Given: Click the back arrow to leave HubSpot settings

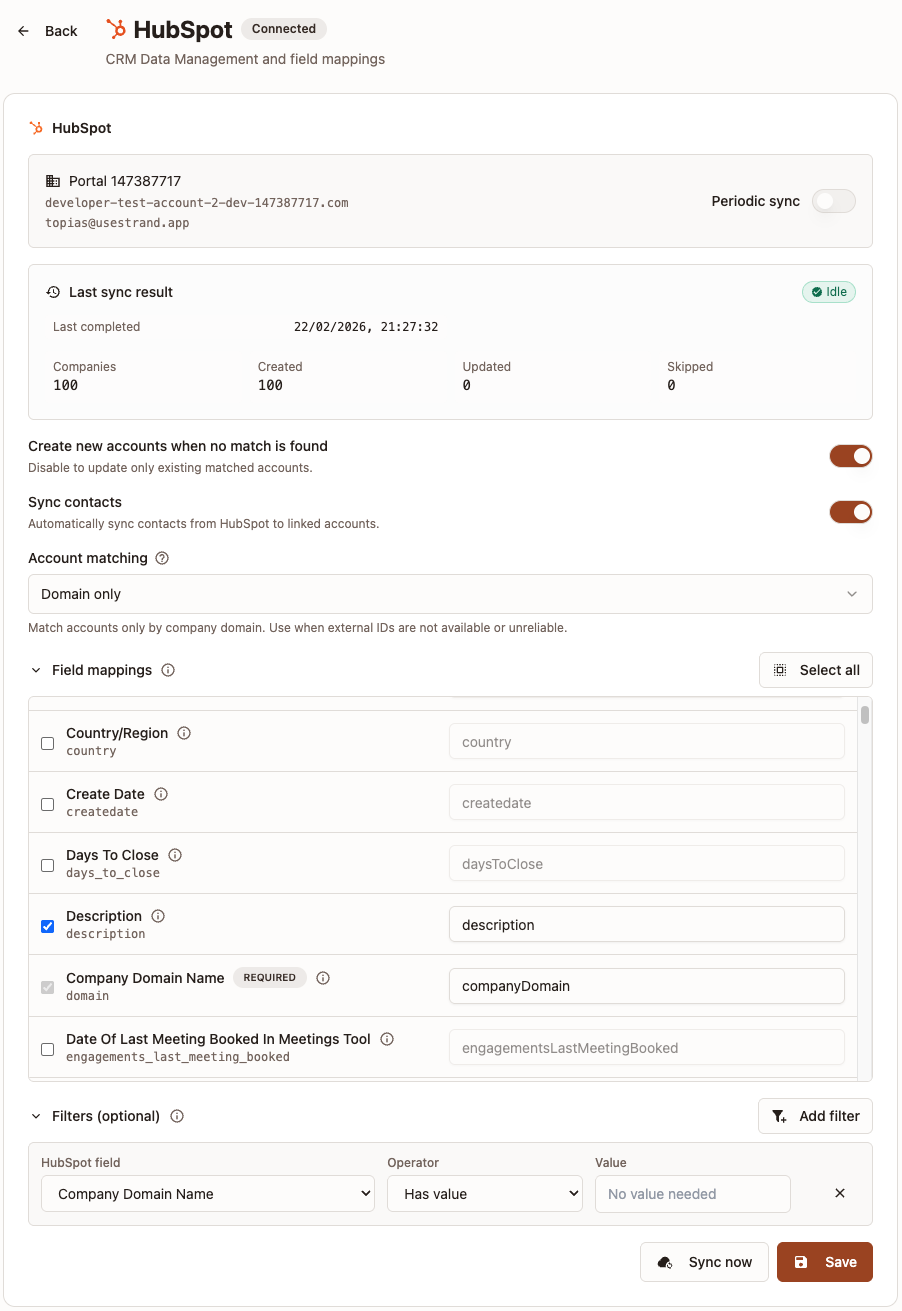Looking at the screenshot, I should tap(23, 31).
